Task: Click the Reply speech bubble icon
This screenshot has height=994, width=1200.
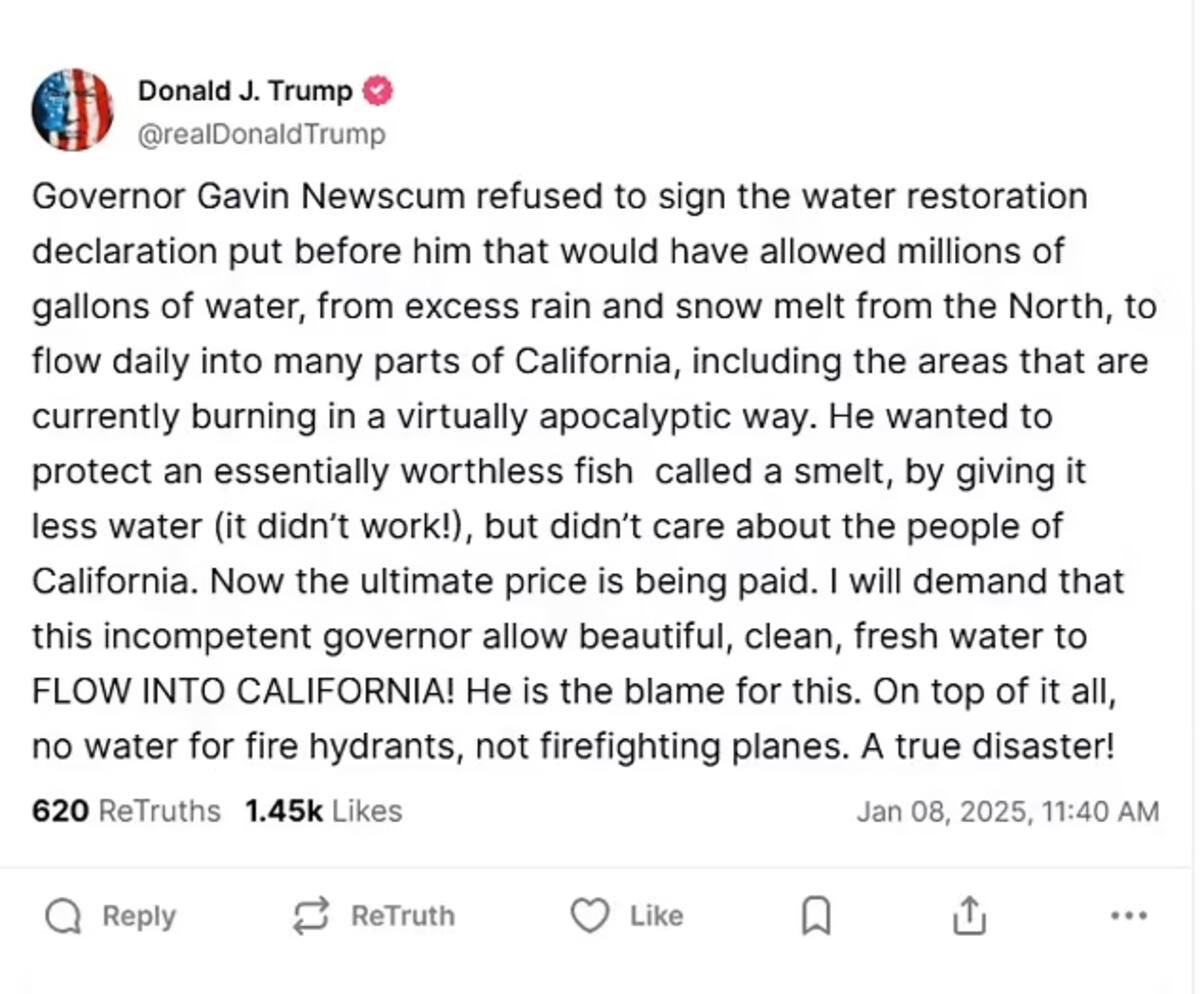Action: [x=64, y=915]
